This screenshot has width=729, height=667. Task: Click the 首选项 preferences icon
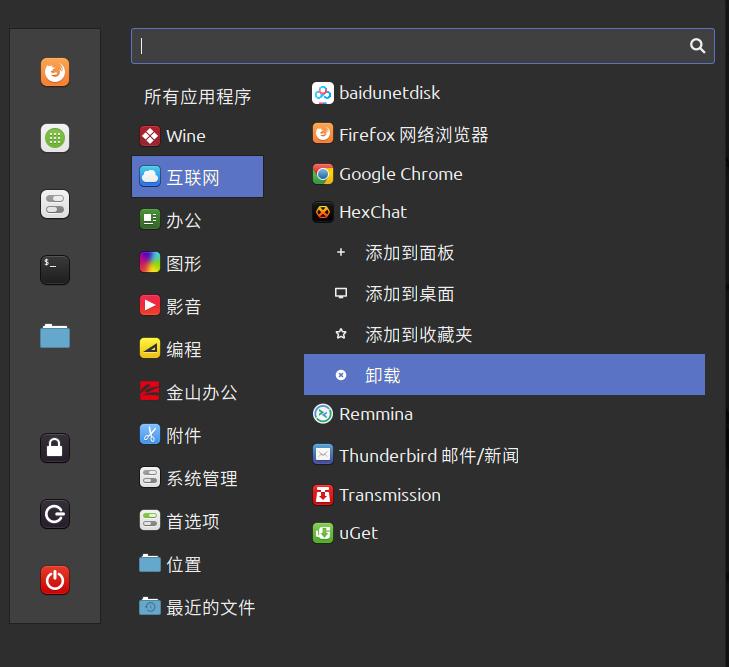tap(150, 520)
